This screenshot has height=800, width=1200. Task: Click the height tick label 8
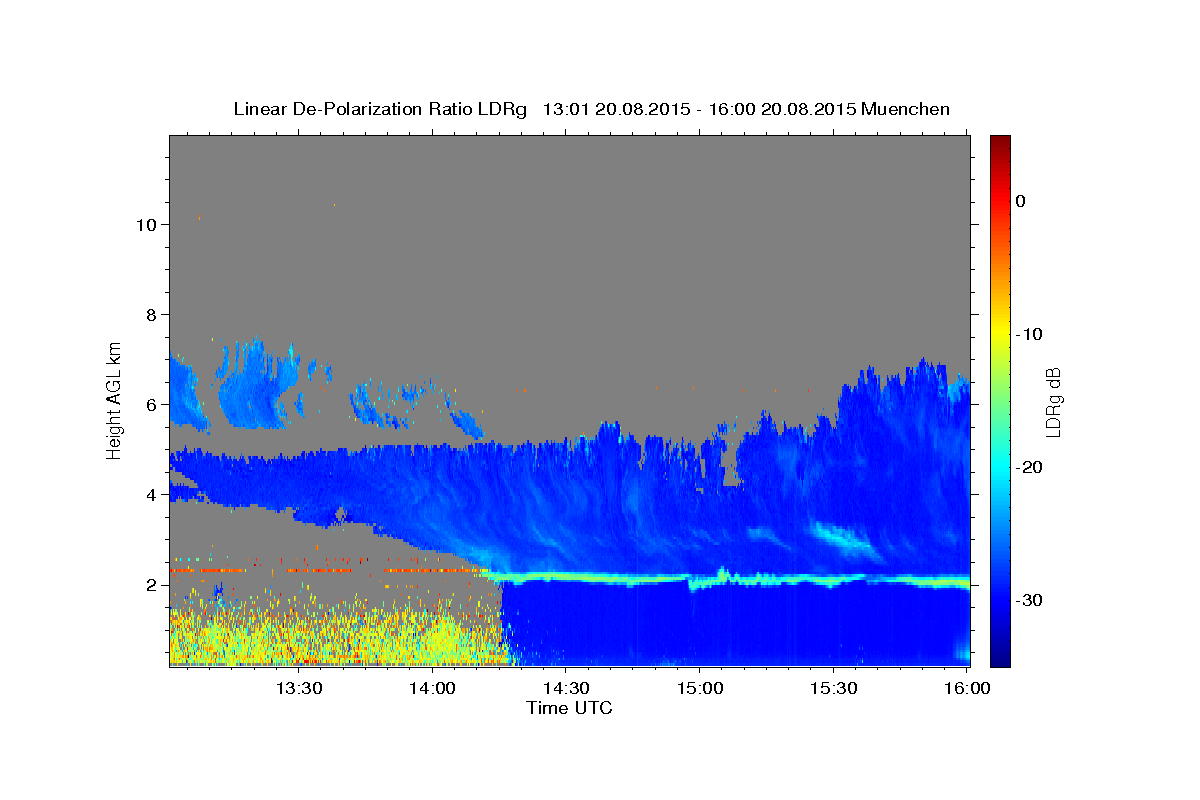click(x=150, y=314)
